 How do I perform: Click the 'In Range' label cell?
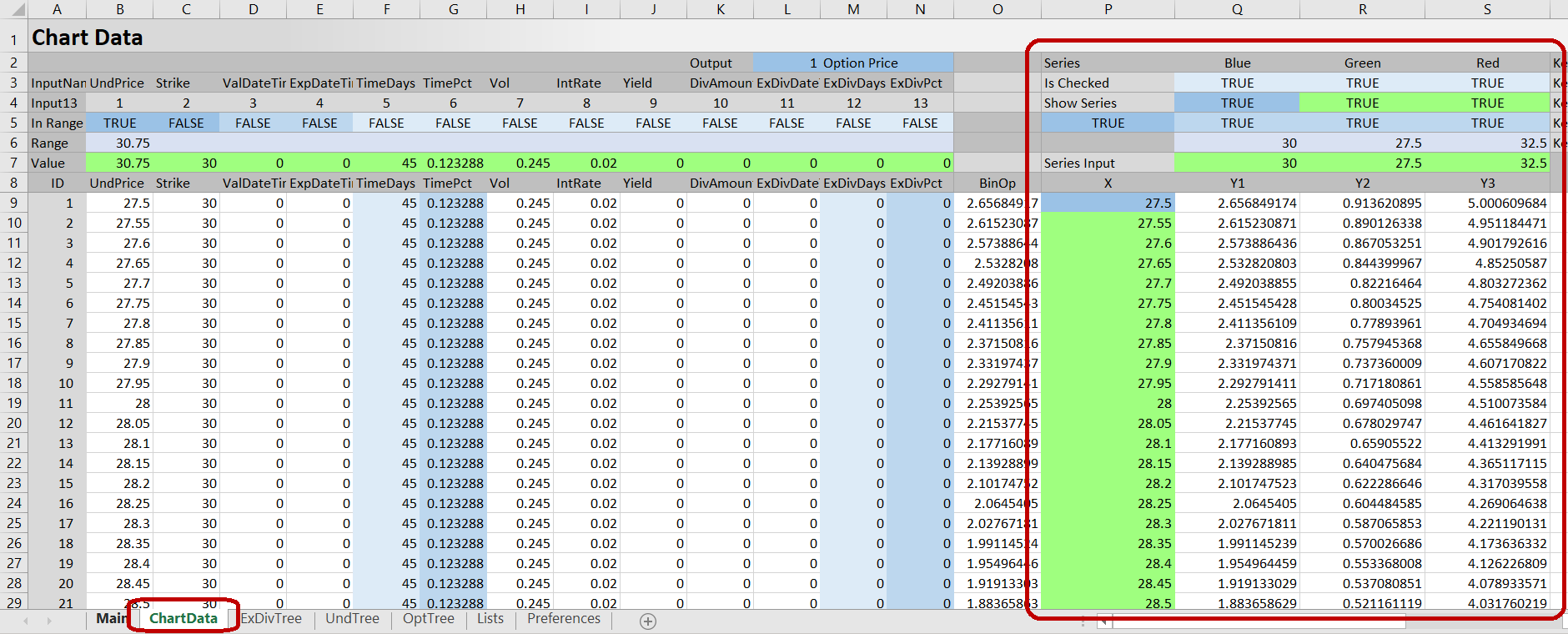[57, 123]
